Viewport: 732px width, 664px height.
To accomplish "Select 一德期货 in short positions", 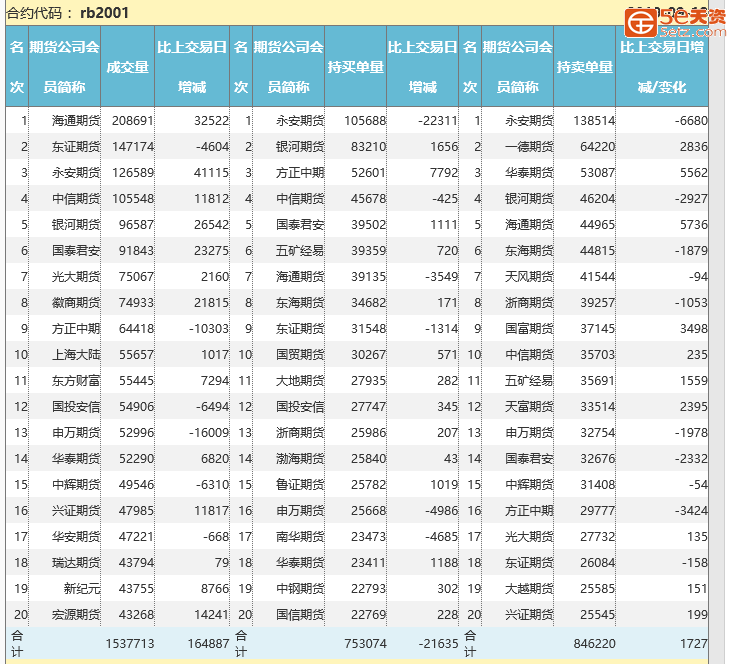I will pos(529,147).
